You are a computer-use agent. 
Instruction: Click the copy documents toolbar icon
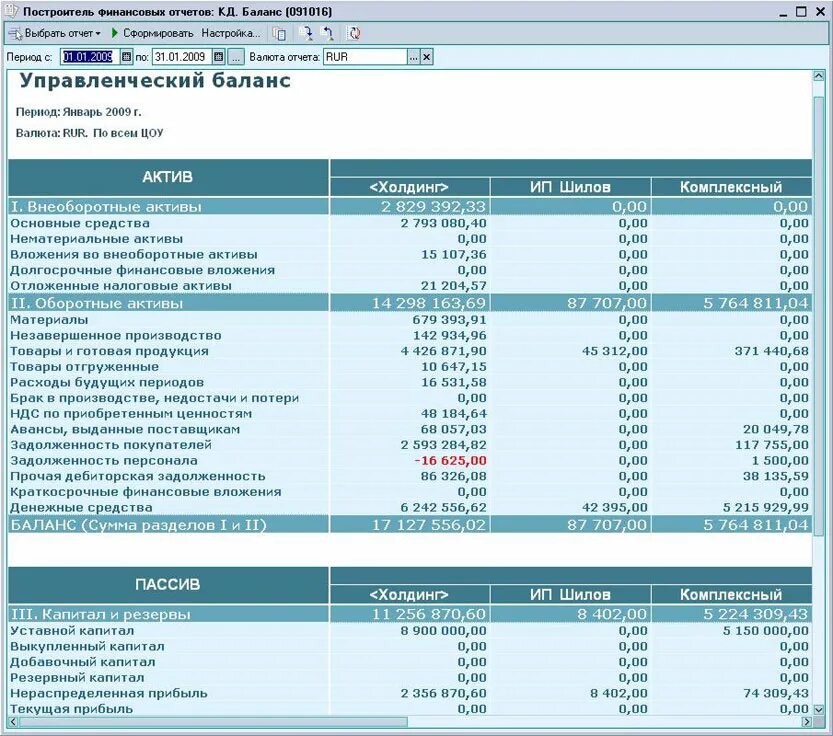[x=279, y=33]
